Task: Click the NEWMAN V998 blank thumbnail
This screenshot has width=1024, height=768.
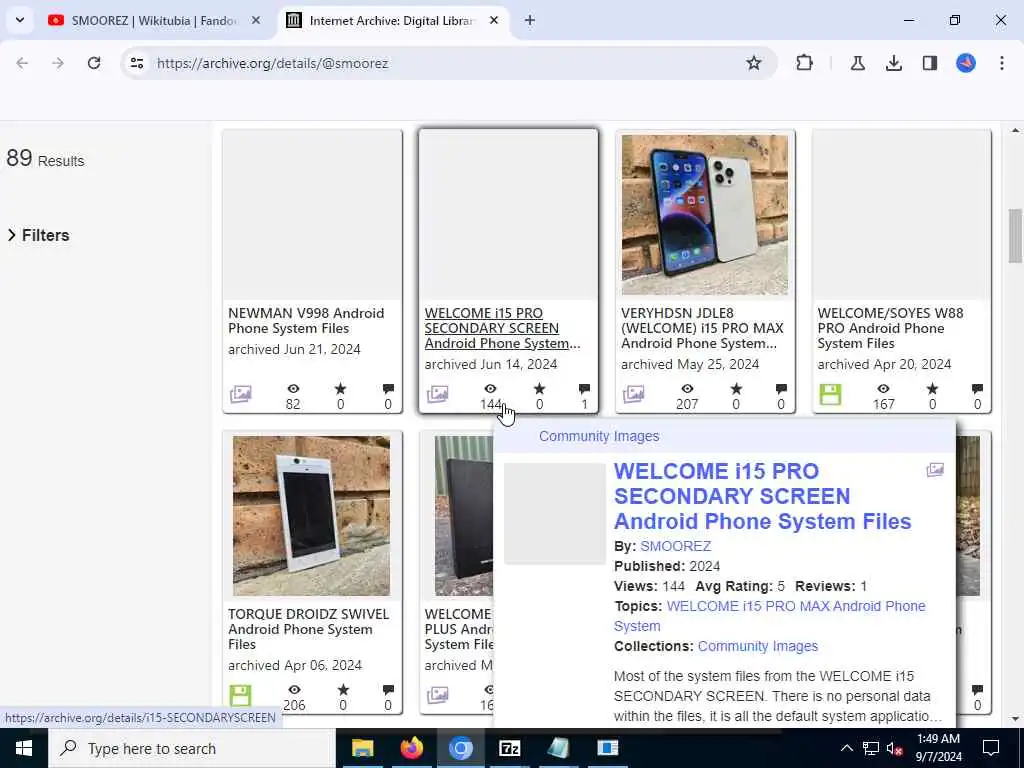Action: point(312,215)
